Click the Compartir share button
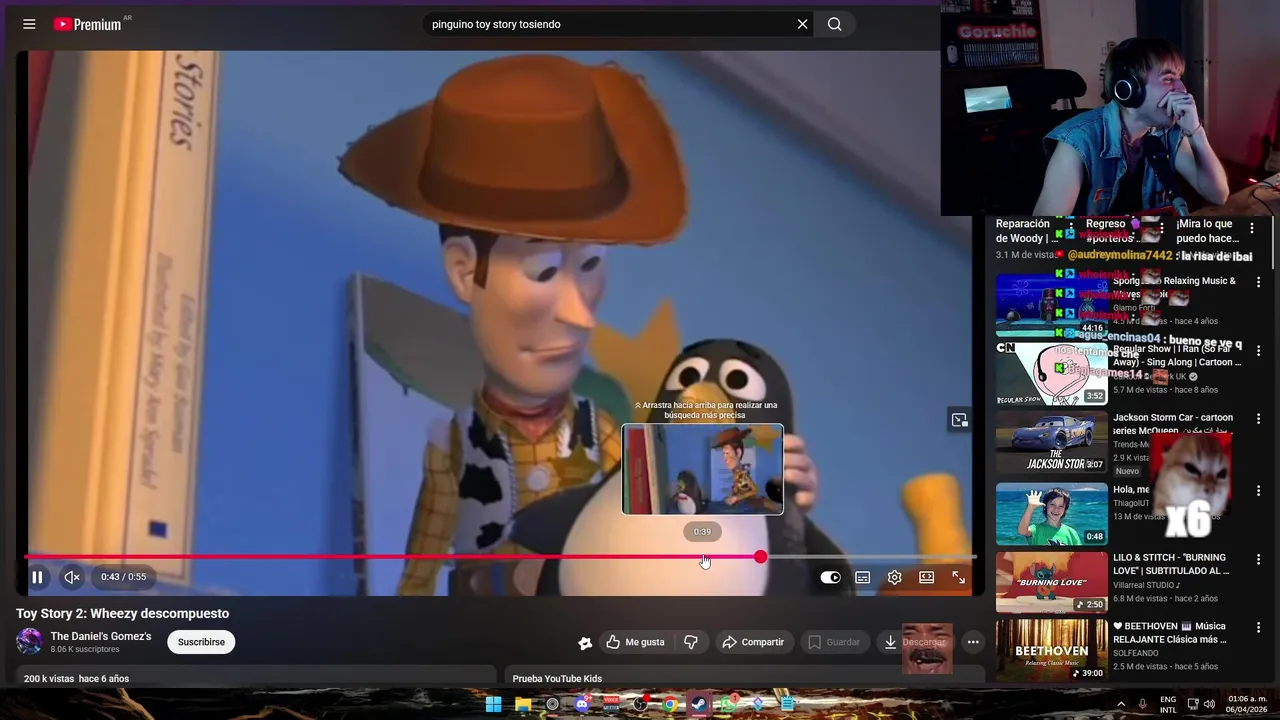Screen dimensions: 1280x720 click(x=753, y=642)
